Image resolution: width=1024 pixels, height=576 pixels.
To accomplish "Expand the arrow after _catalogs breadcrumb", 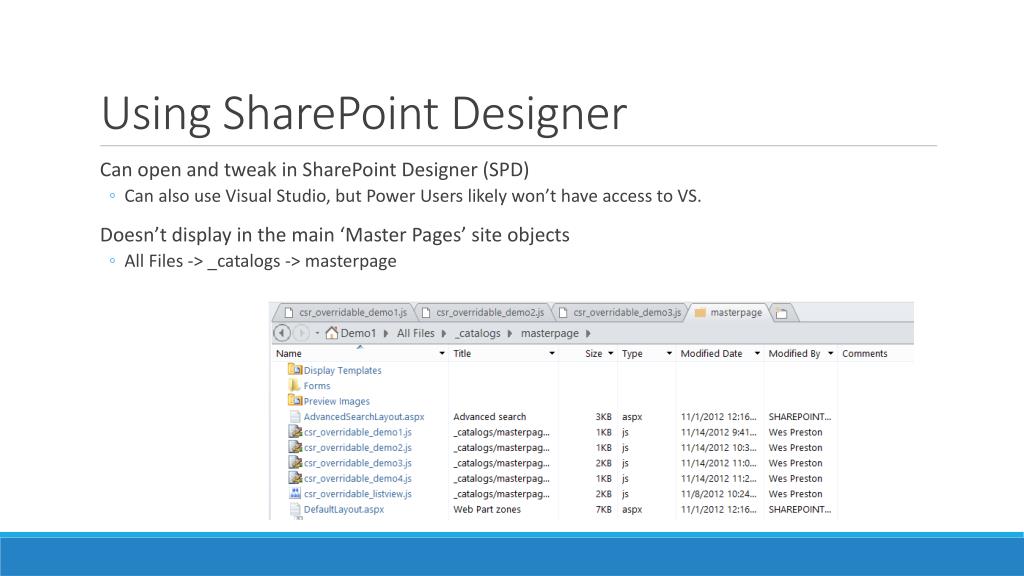I will [510, 333].
